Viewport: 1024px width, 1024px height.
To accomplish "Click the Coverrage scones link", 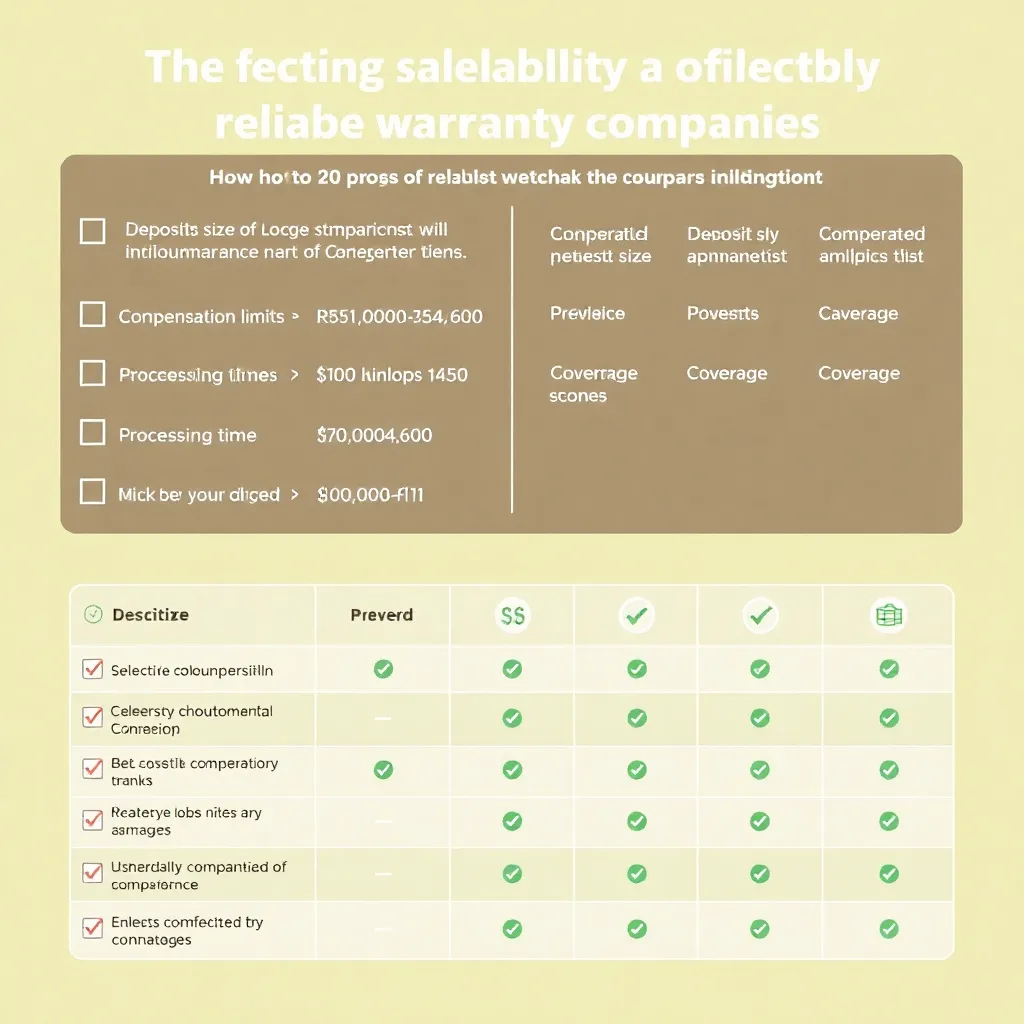I will click(x=593, y=384).
